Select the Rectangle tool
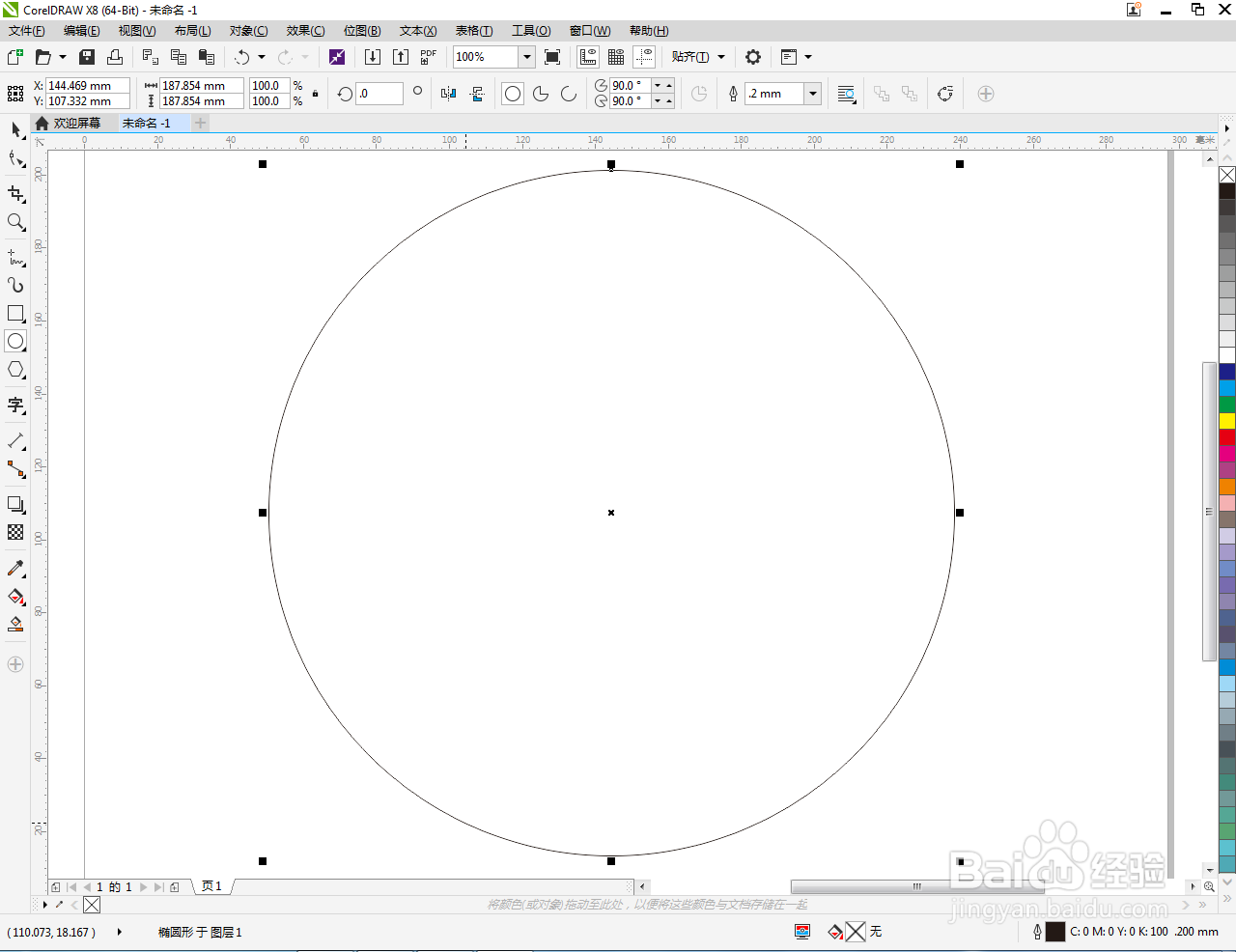Image resolution: width=1236 pixels, height=952 pixels. tap(15, 313)
